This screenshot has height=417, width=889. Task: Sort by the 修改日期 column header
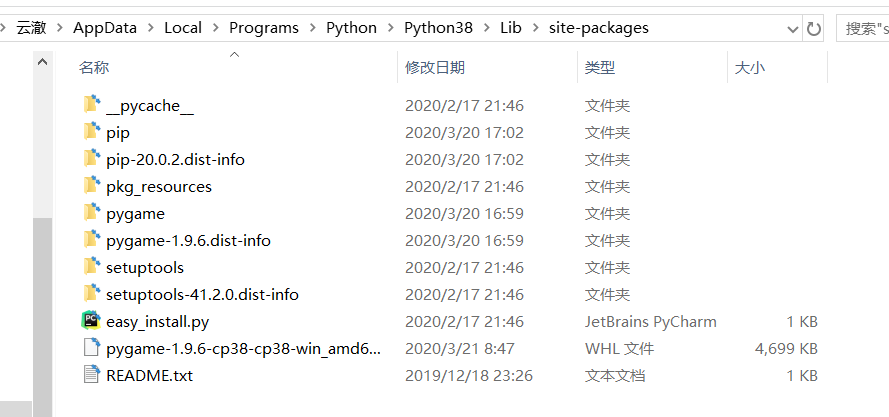(435, 68)
